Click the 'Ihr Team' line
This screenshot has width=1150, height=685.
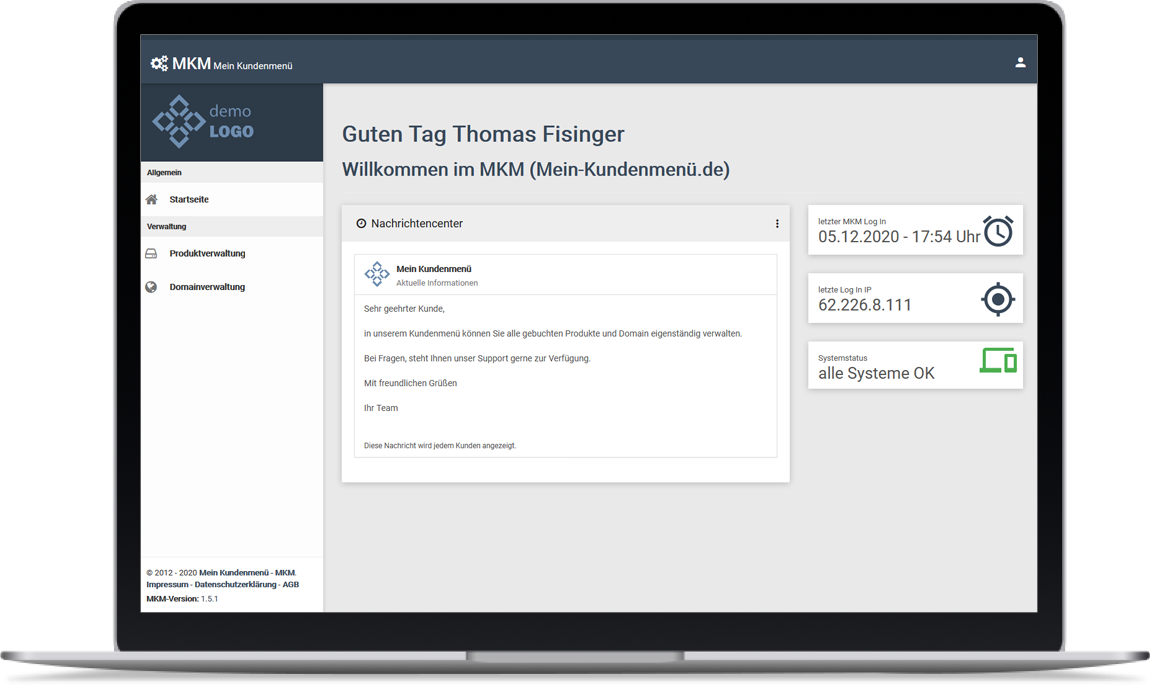[x=381, y=409]
